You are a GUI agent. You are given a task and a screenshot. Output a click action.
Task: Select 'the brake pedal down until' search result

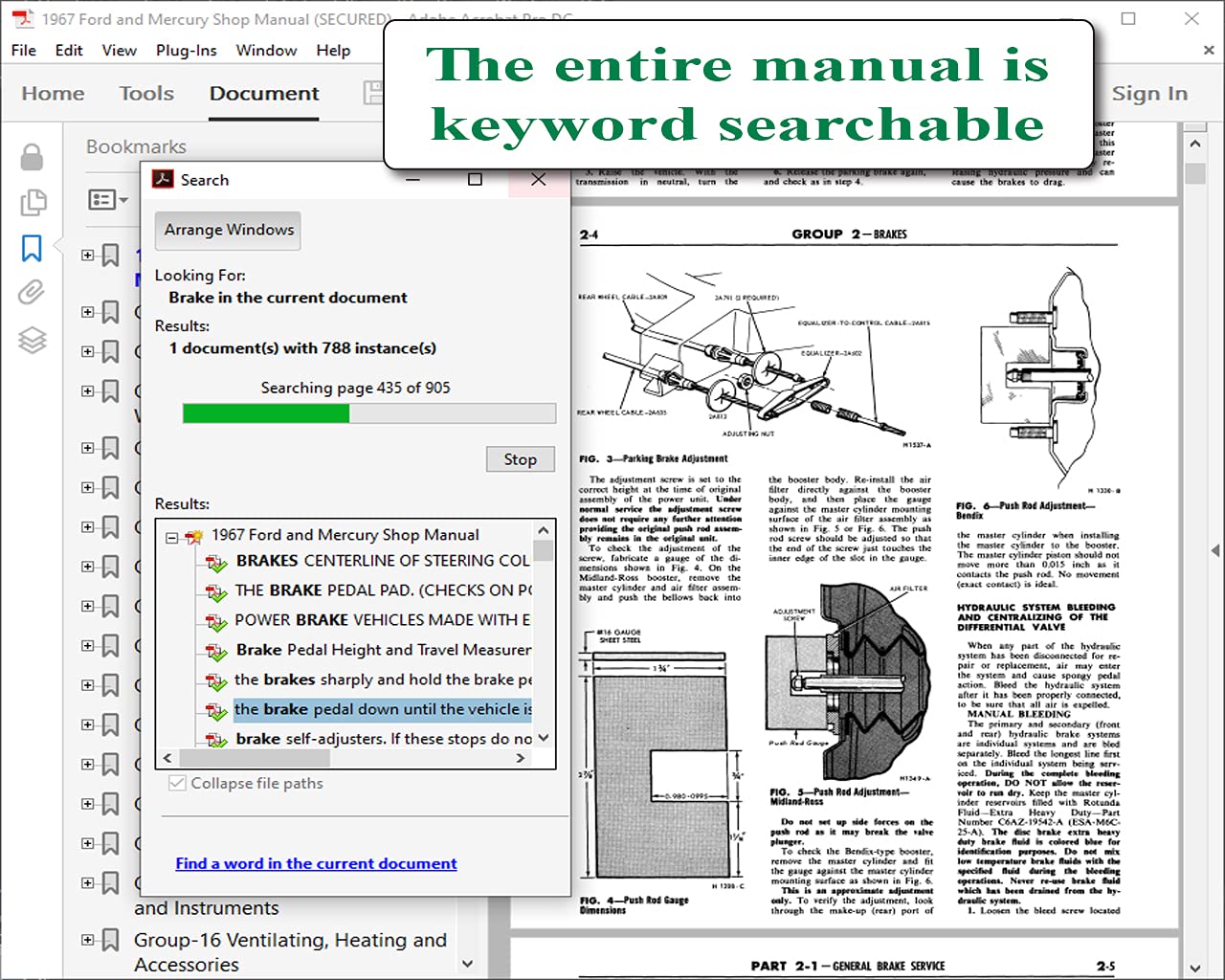(x=382, y=709)
